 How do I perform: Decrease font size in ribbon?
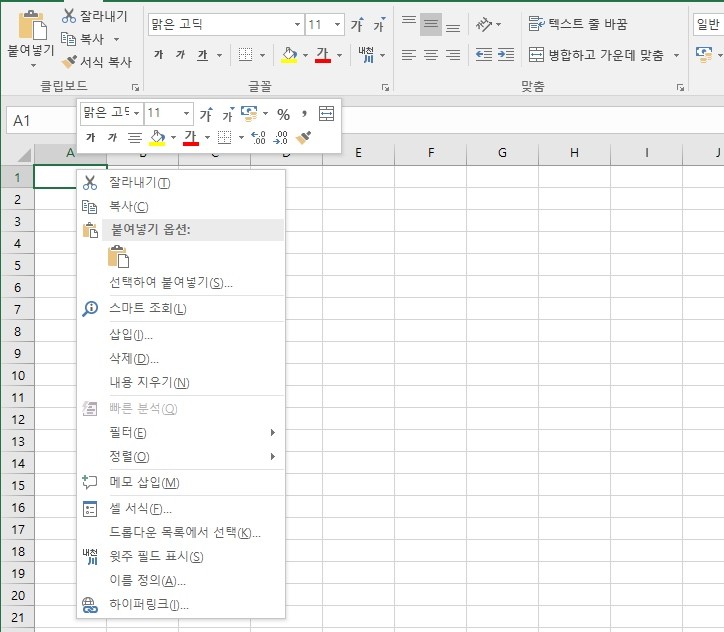point(379,24)
